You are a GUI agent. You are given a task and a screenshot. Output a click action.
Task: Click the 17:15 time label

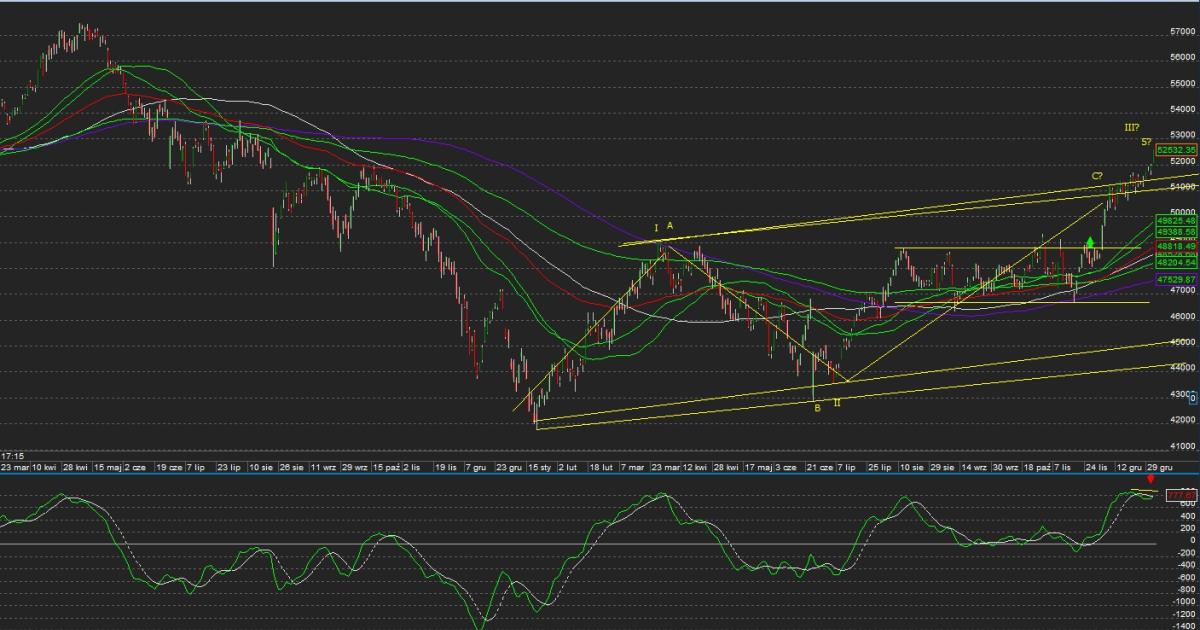[x=12, y=456]
